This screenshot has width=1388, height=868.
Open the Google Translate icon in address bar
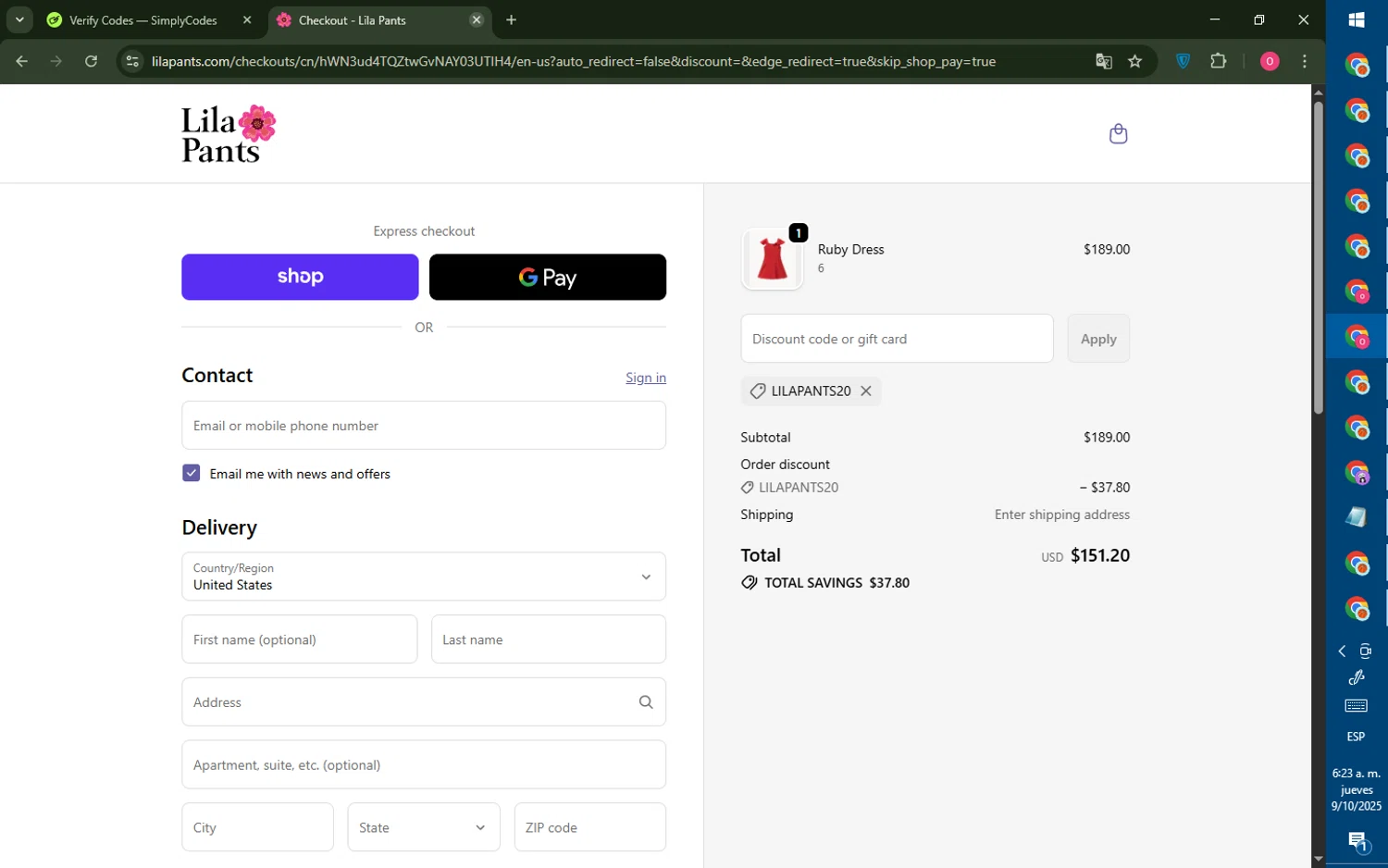tap(1103, 62)
